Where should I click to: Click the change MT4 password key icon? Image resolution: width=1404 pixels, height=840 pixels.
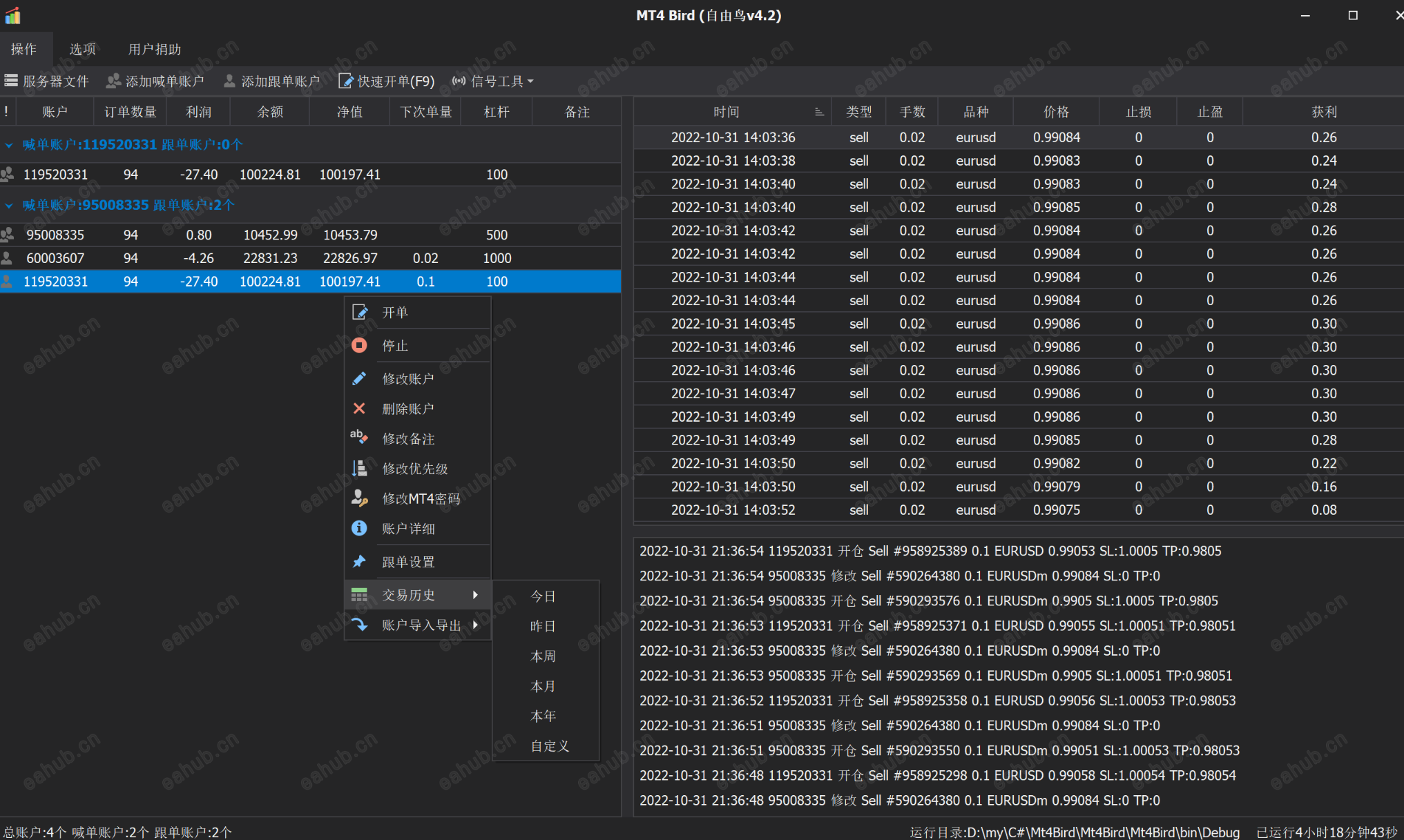(x=359, y=498)
